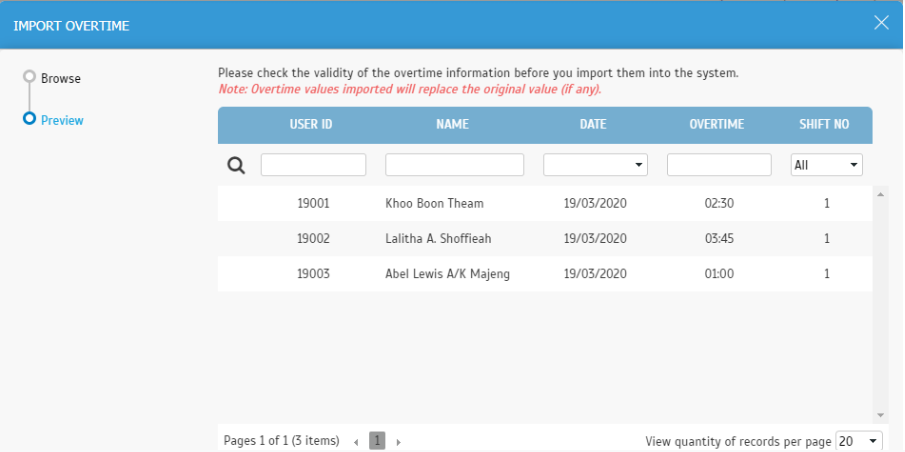
Task: Go to previous page arrow
Action: point(356,442)
